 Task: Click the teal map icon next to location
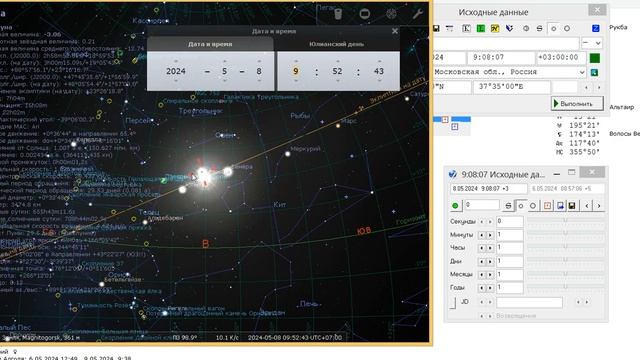(595, 72)
